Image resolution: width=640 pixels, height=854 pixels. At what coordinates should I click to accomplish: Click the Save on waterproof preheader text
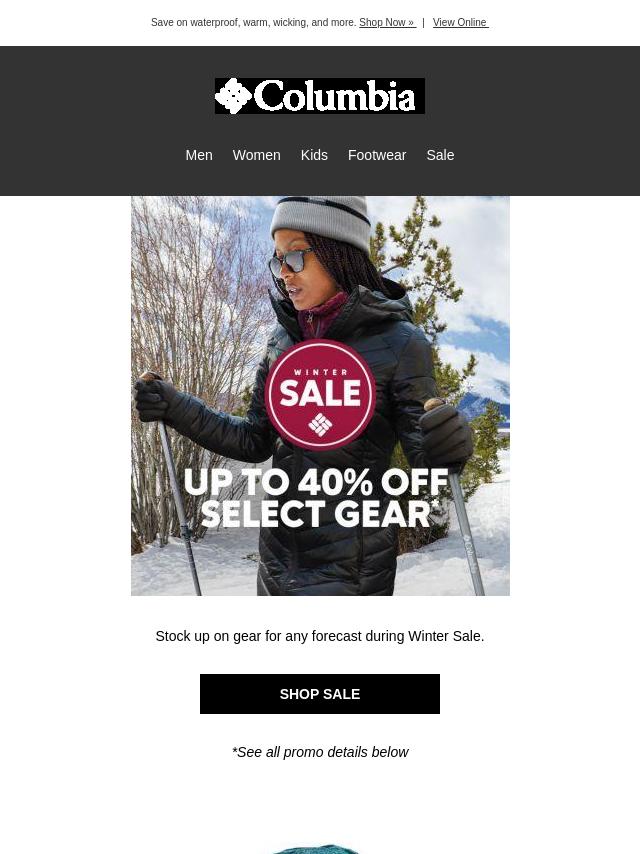point(253,22)
